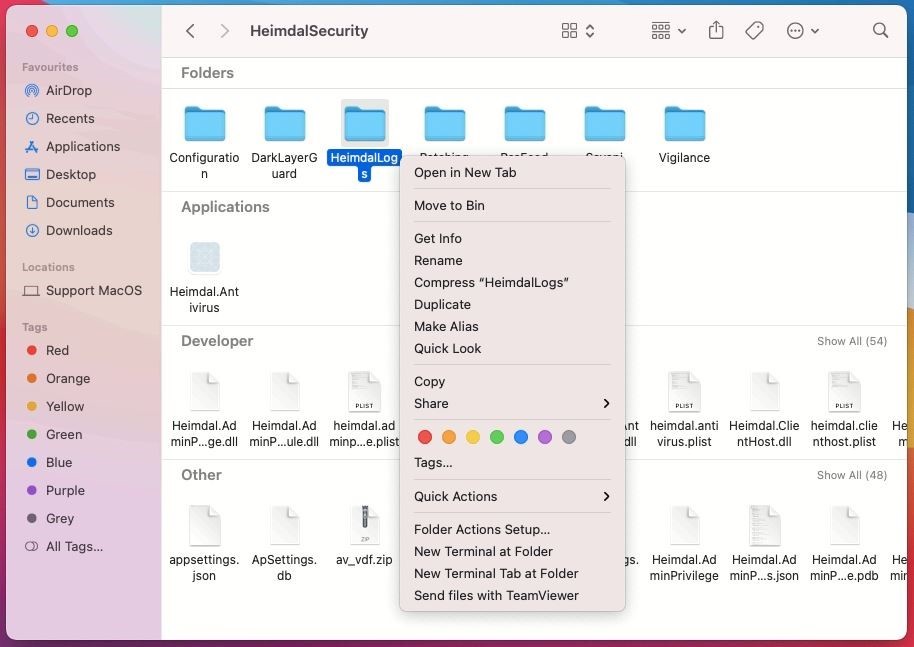Click the Edit Tags toolbar icon
Image resolution: width=914 pixels, height=647 pixels.
[x=754, y=31]
